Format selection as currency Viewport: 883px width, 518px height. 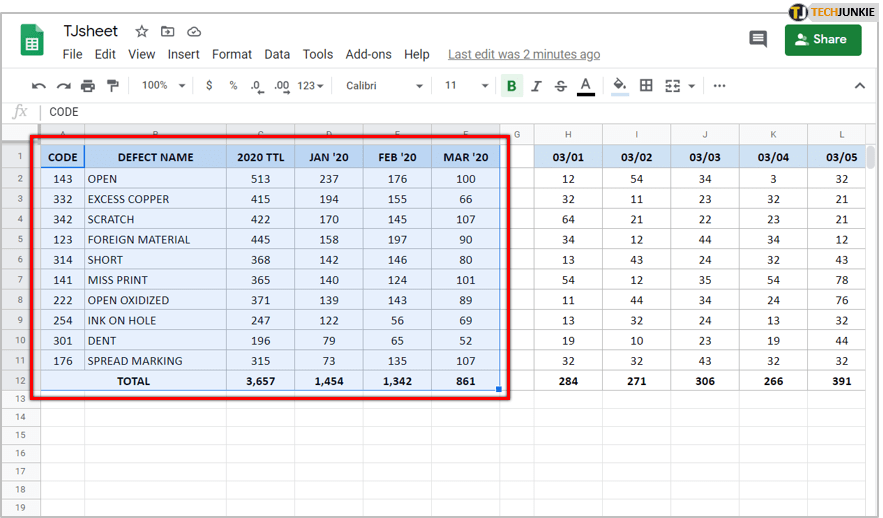point(209,86)
